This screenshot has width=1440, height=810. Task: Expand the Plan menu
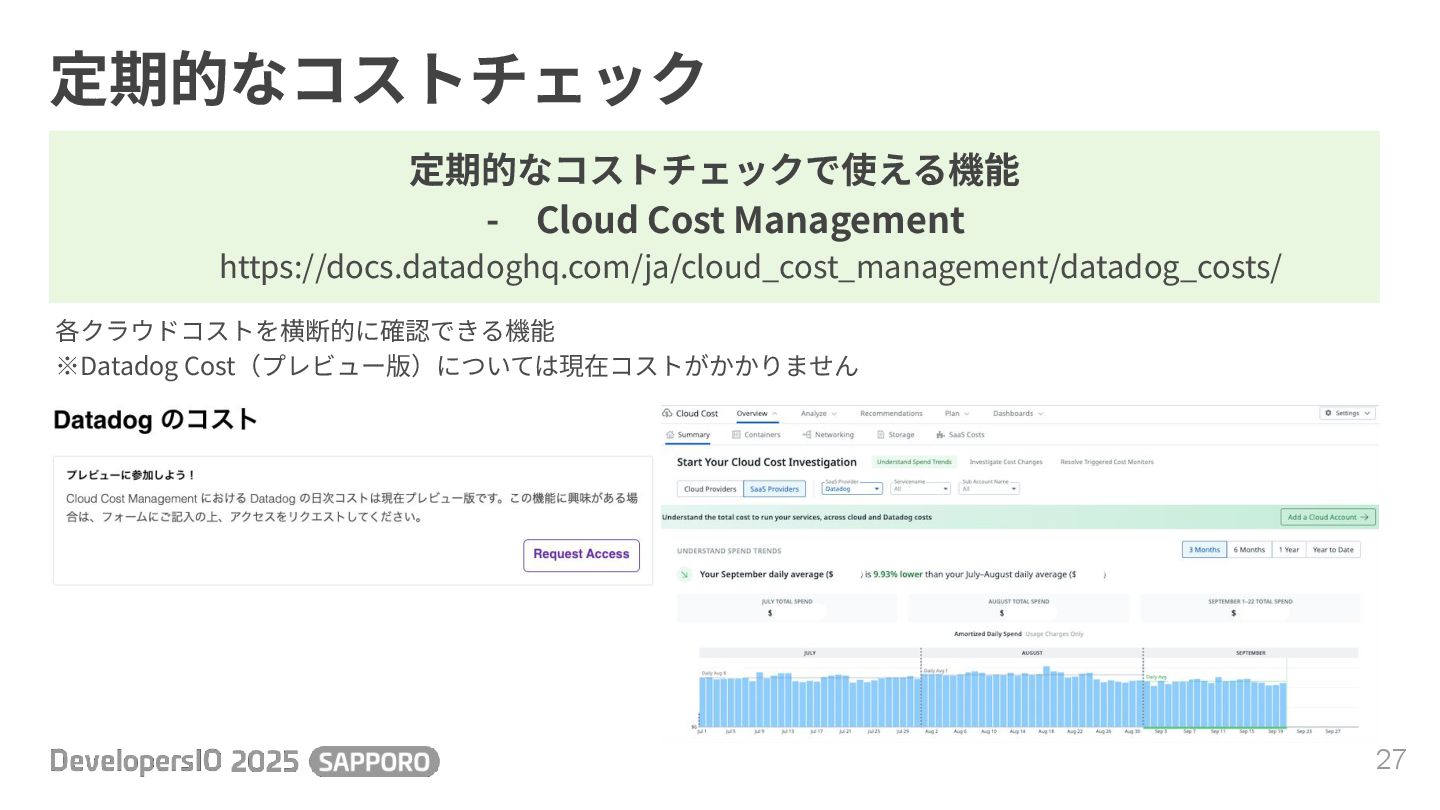coord(956,413)
